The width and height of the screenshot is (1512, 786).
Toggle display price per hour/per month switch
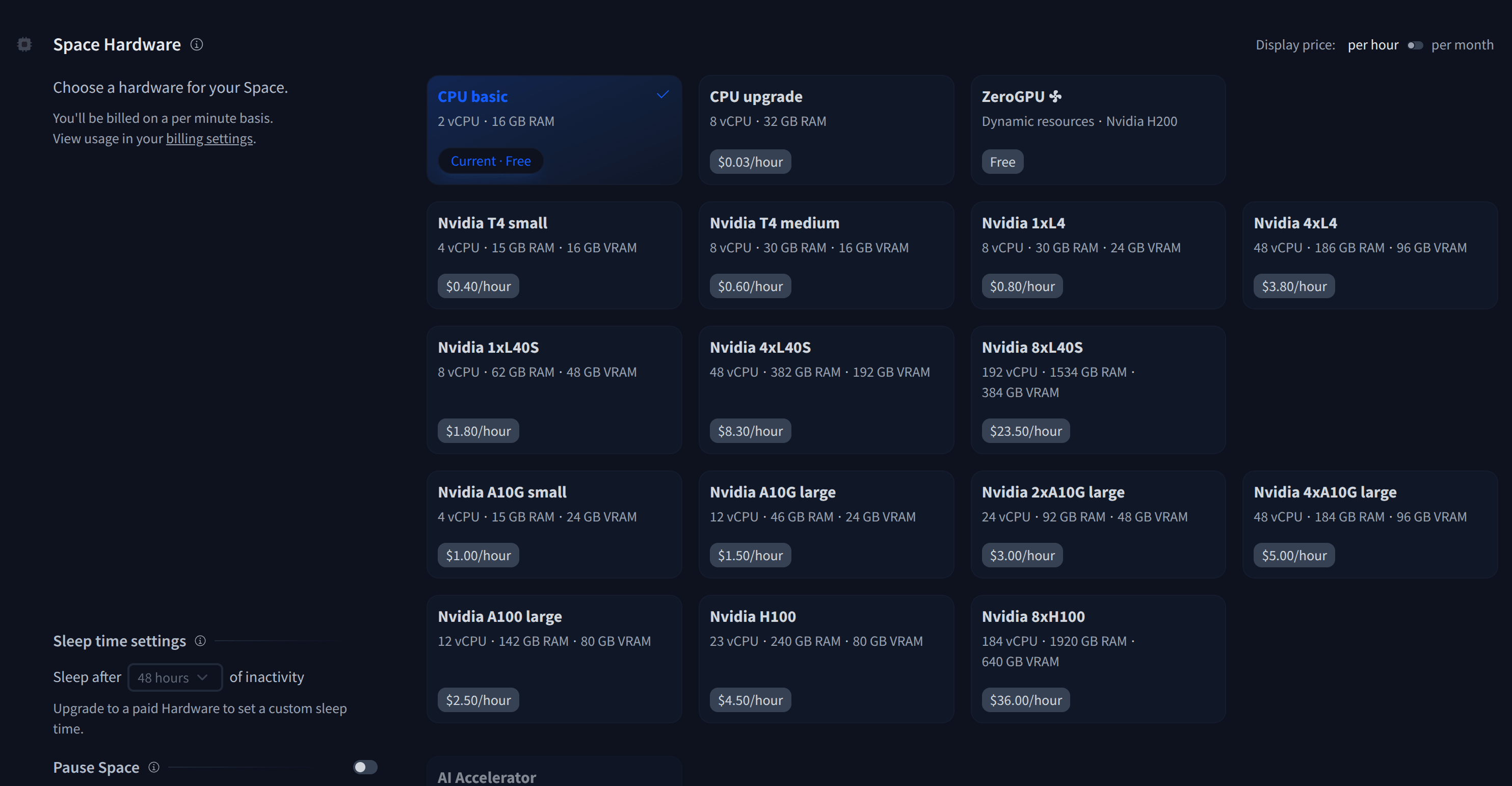[1415, 45]
